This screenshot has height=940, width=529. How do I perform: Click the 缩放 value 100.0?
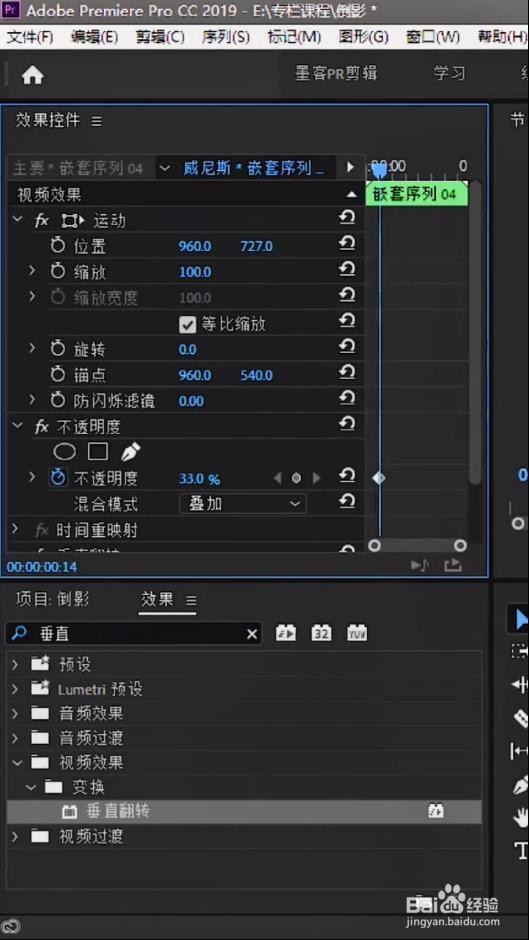click(195, 272)
